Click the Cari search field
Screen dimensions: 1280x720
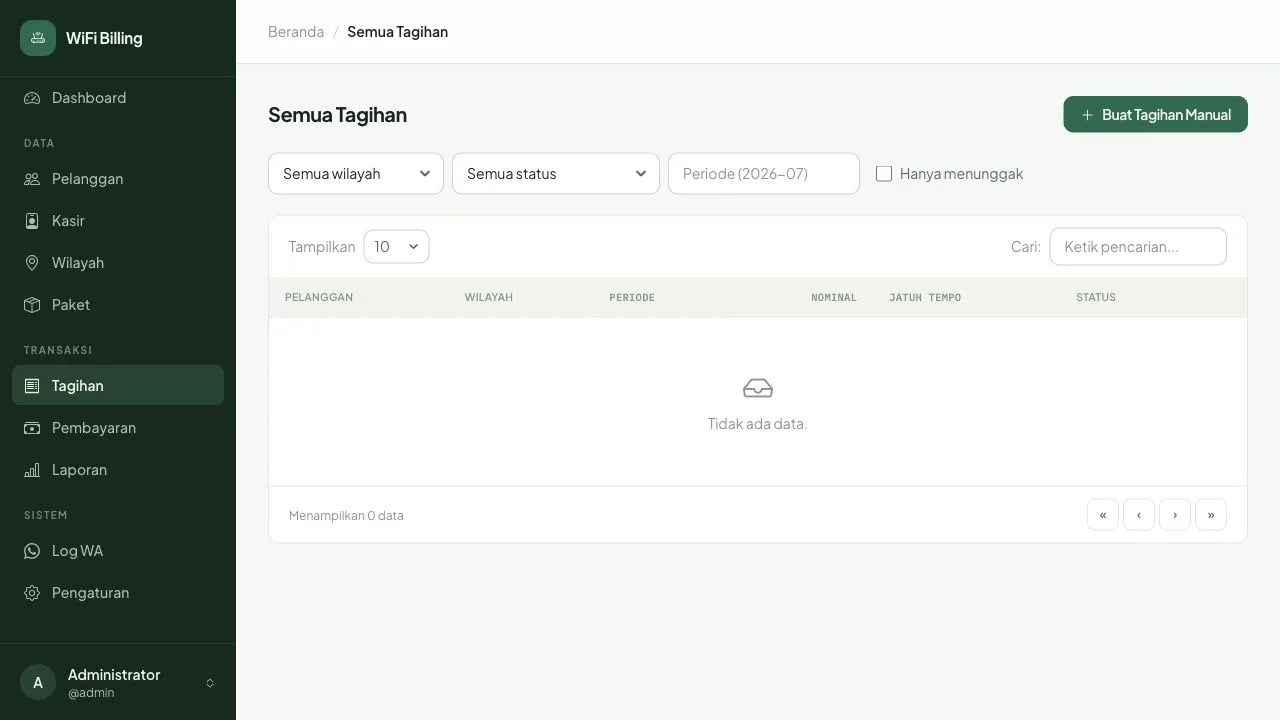(1138, 247)
